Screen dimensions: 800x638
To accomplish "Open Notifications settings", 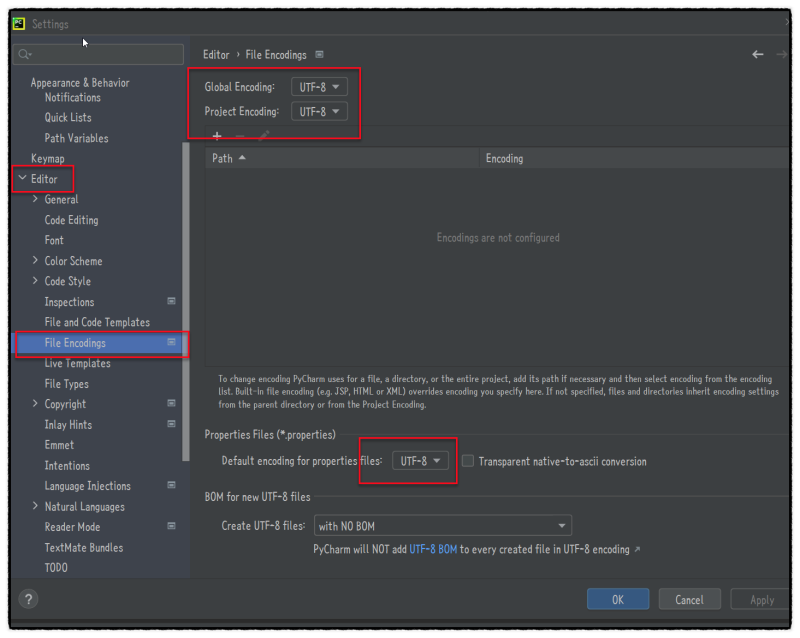I will click(x=72, y=97).
